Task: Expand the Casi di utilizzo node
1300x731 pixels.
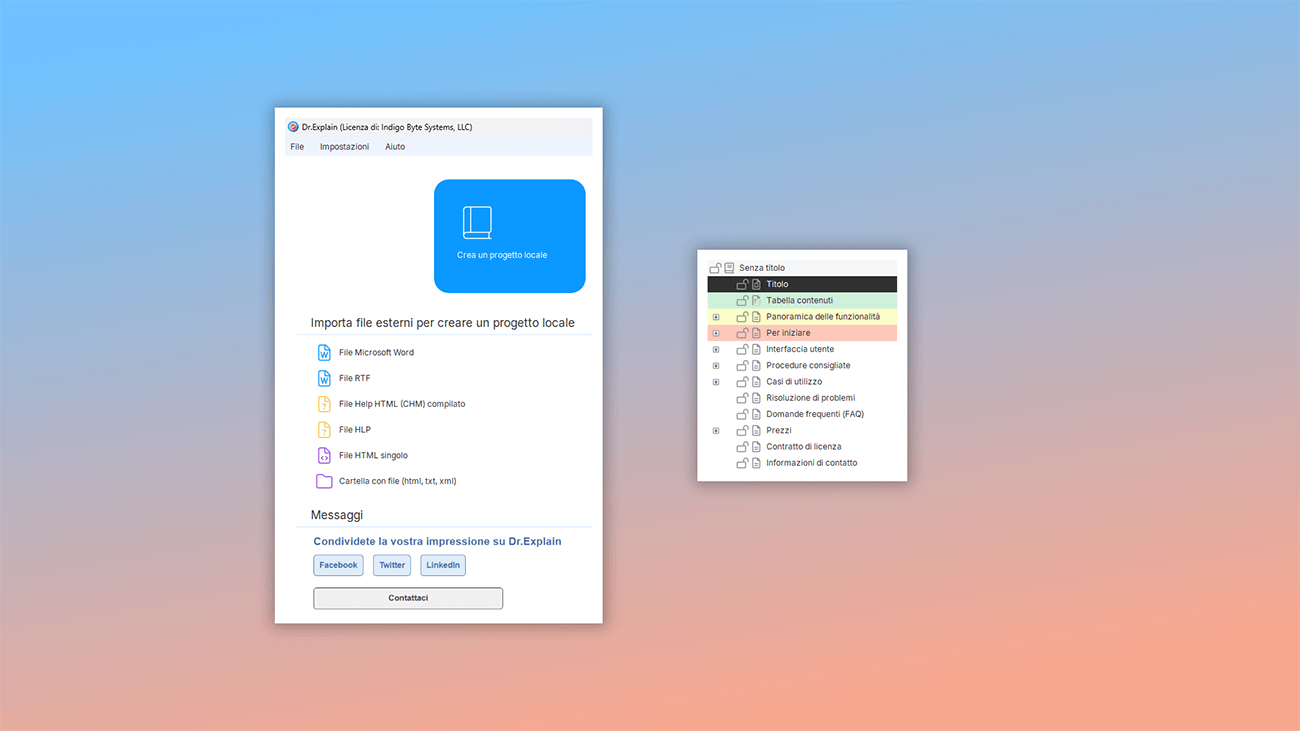Action: (715, 381)
